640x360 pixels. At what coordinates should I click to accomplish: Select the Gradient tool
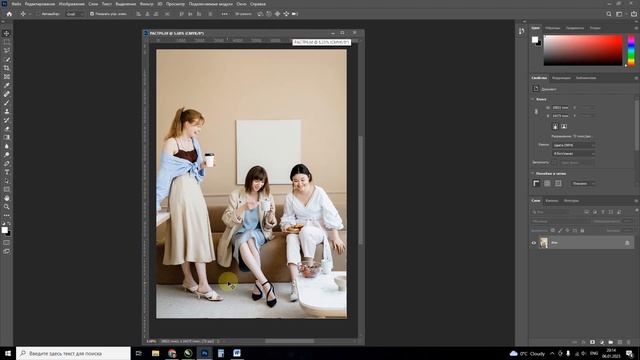point(7,137)
